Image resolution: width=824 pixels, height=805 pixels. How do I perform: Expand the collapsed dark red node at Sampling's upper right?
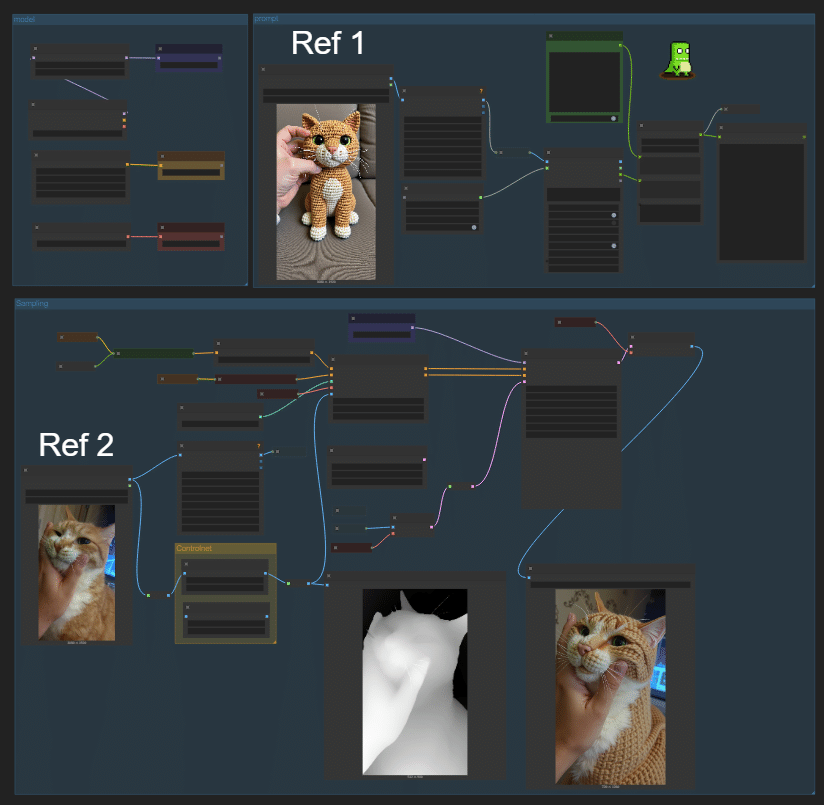[575, 322]
